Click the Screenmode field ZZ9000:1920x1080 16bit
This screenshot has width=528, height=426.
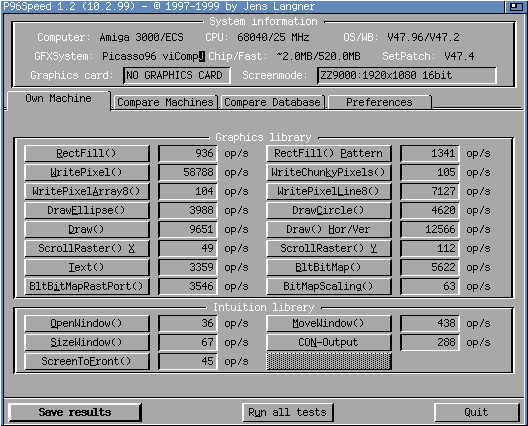pyautogui.click(x=407, y=75)
